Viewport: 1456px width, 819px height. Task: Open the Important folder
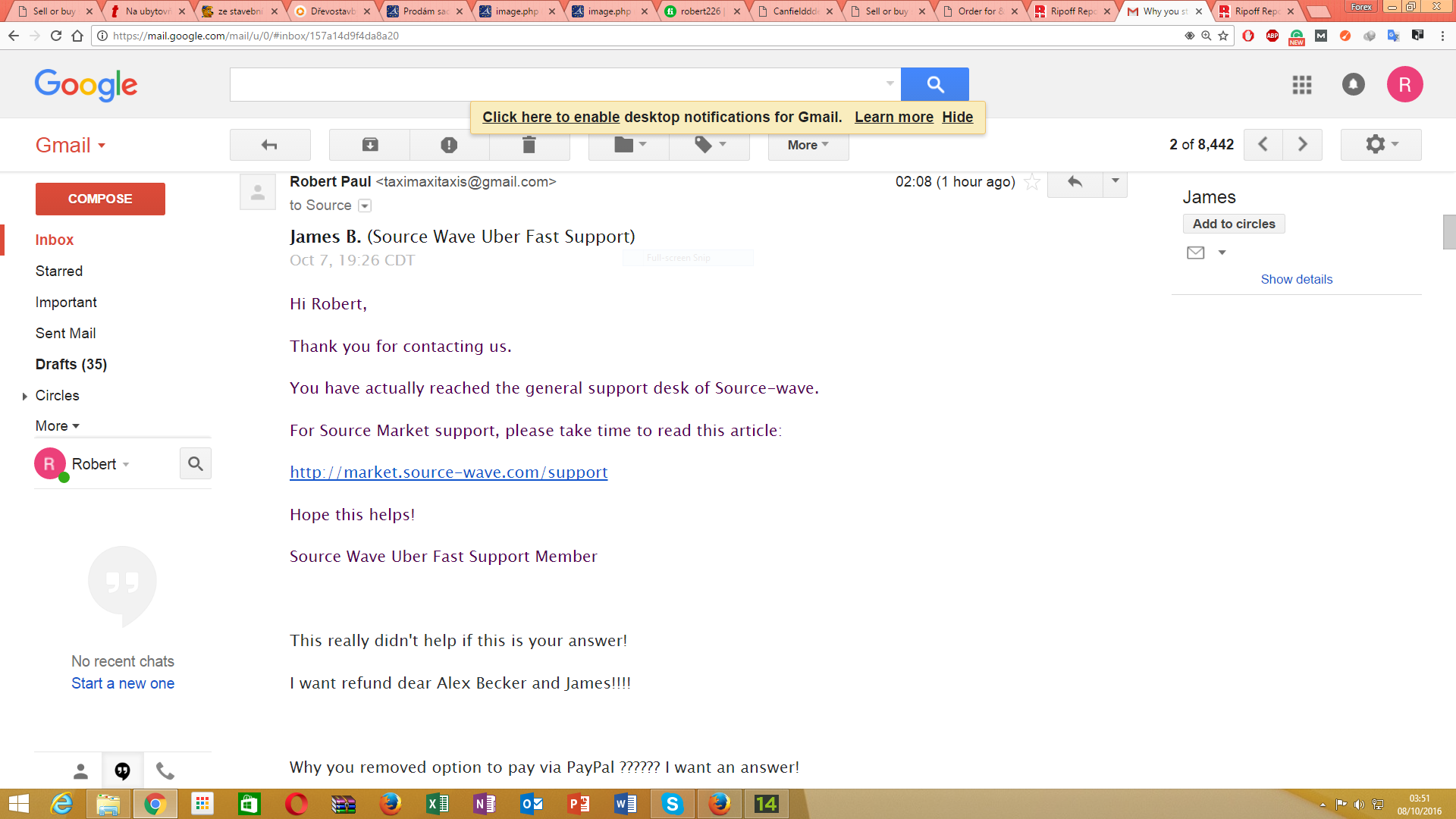tap(66, 302)
